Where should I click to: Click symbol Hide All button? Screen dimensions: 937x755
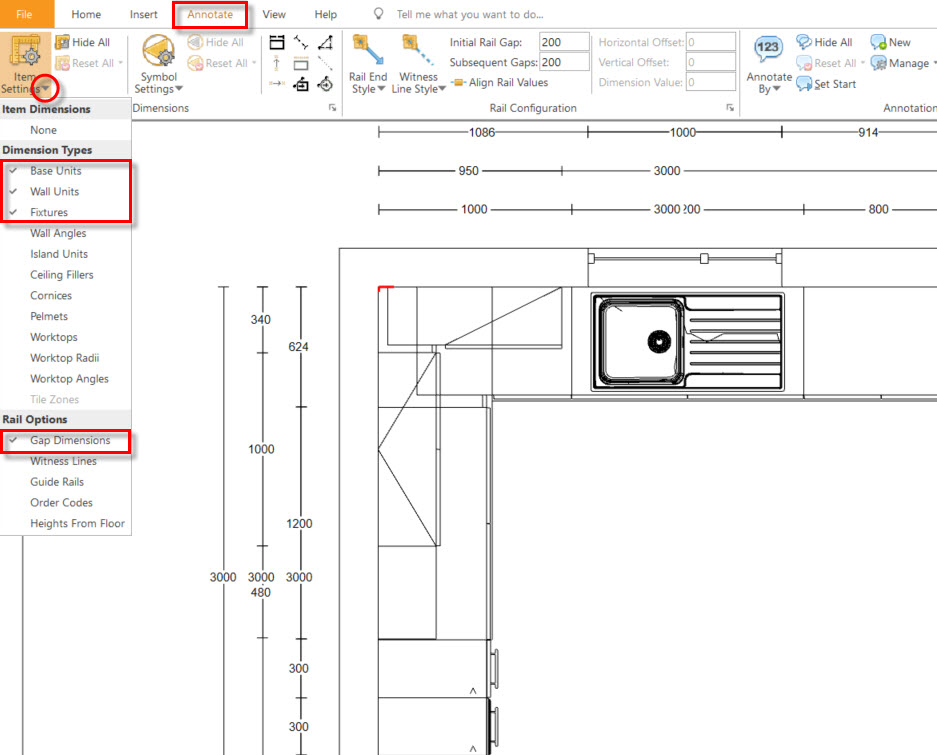click(x=215, y=42)
